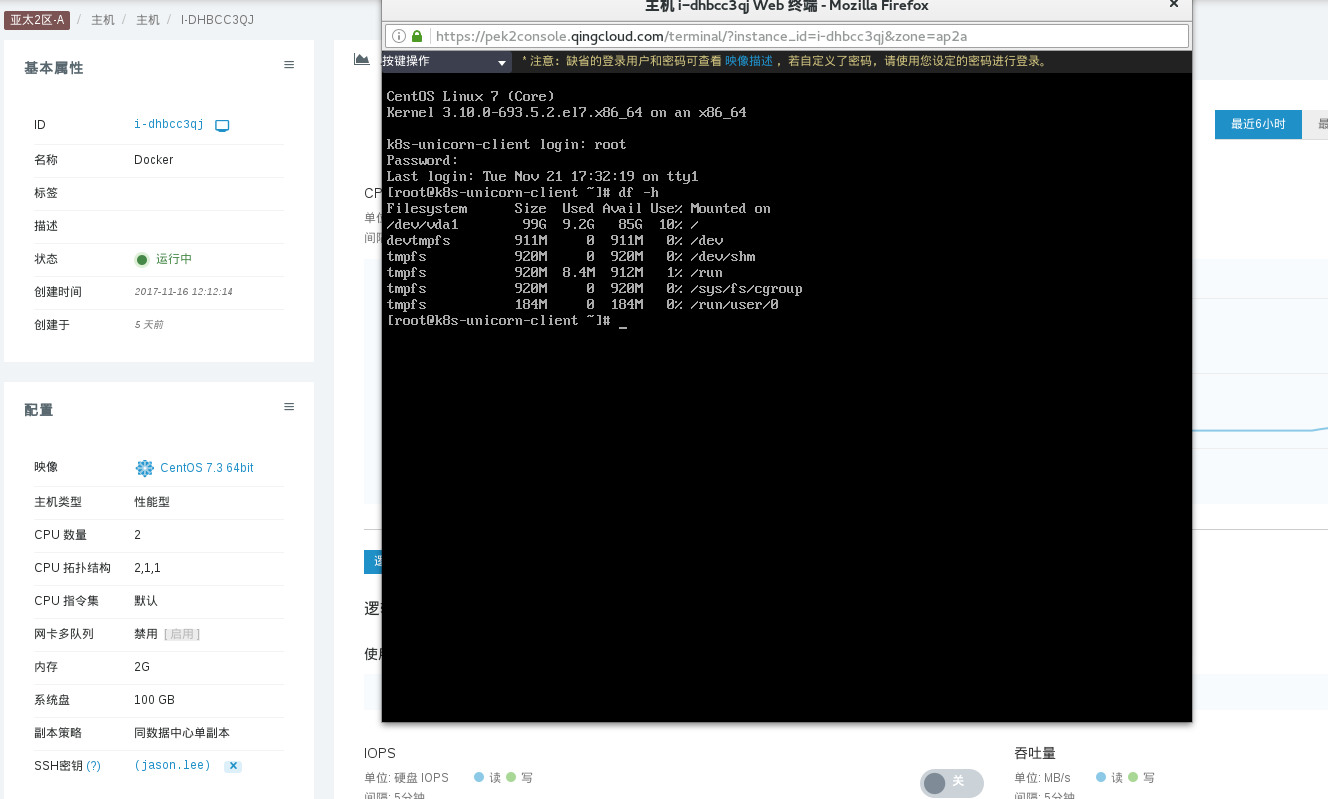Click the CentOS image snowflake icon

145,468
